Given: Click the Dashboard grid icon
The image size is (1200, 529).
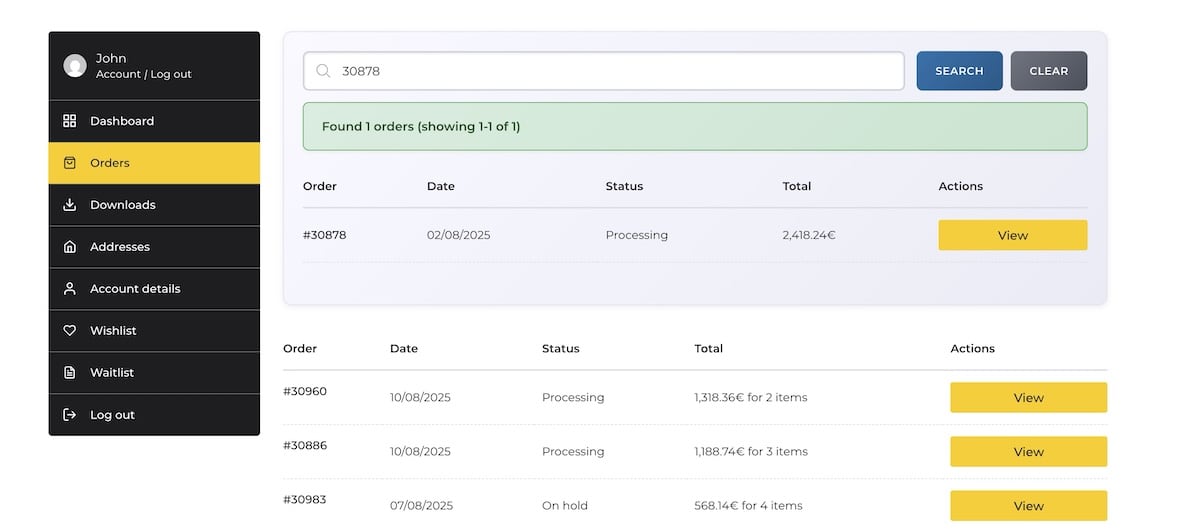Looking at the screenshot, I should pyautogui.click(x=70, y=121).
